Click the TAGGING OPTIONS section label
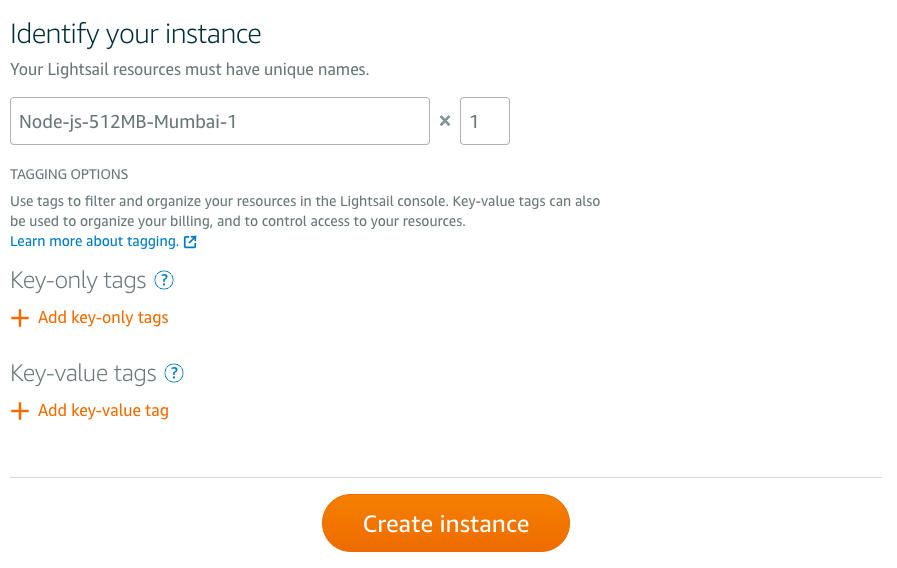Image resolution: width=897 pixels, height=568 pixels. click(69, 174)
